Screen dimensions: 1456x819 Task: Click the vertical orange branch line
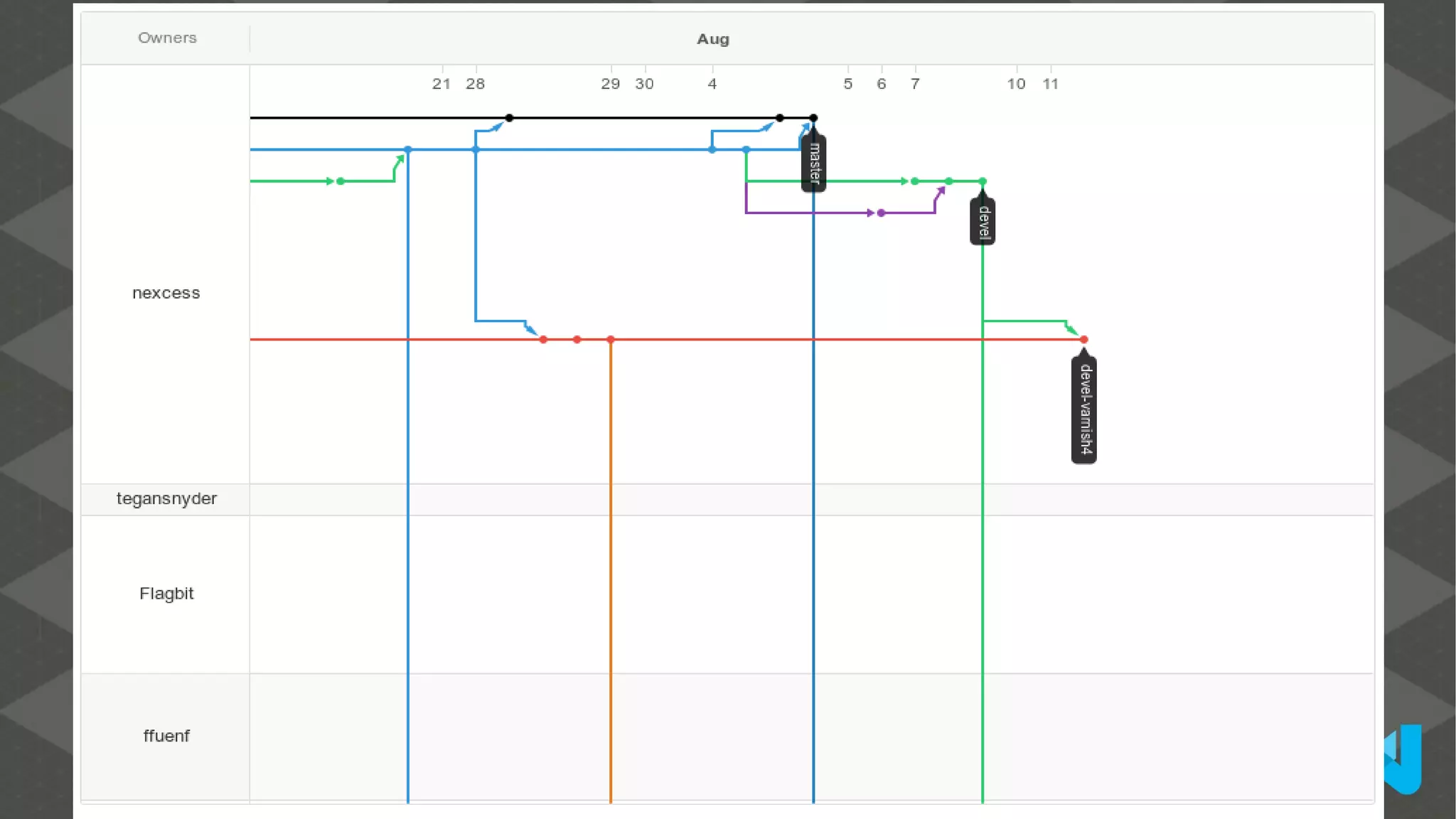click(x=611, y=569)
